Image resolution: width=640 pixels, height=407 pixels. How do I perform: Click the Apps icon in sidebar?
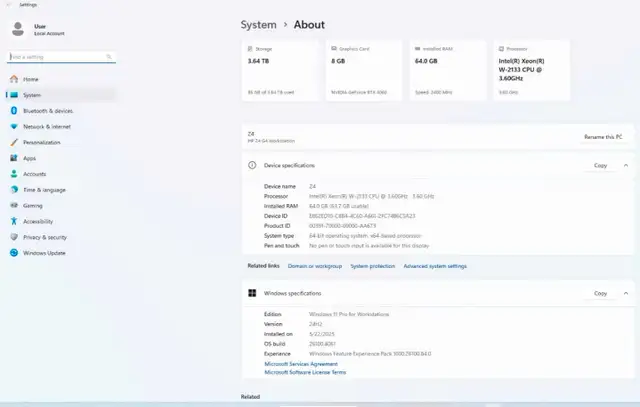(14, 158)
